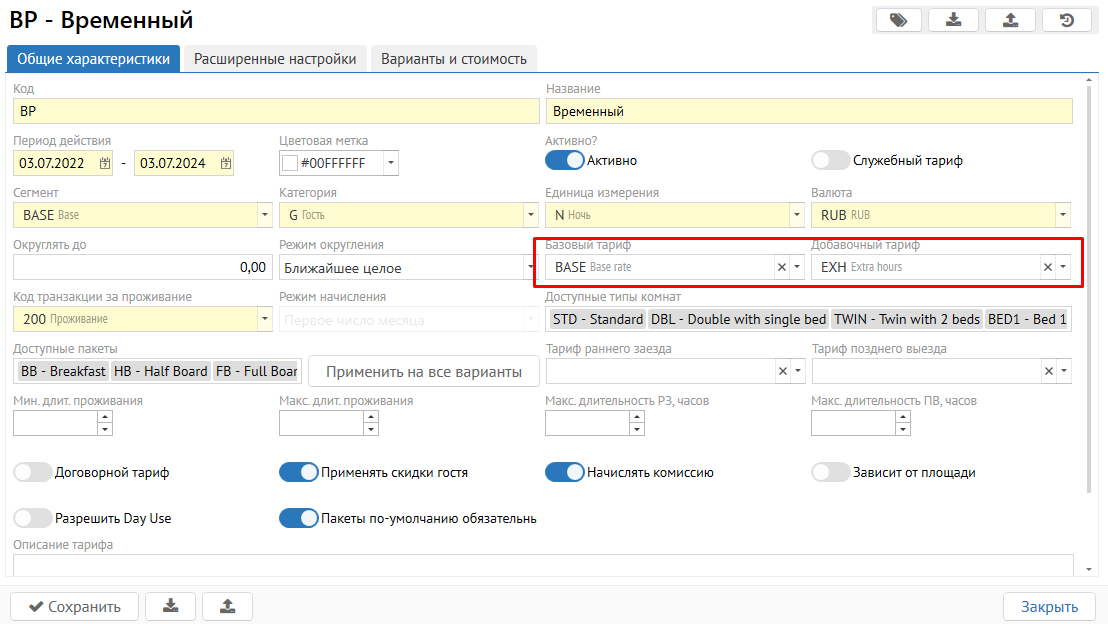Open the Сегмент BASE dropdown
This screenshot has width=1108, height=624.
(264, 215)
